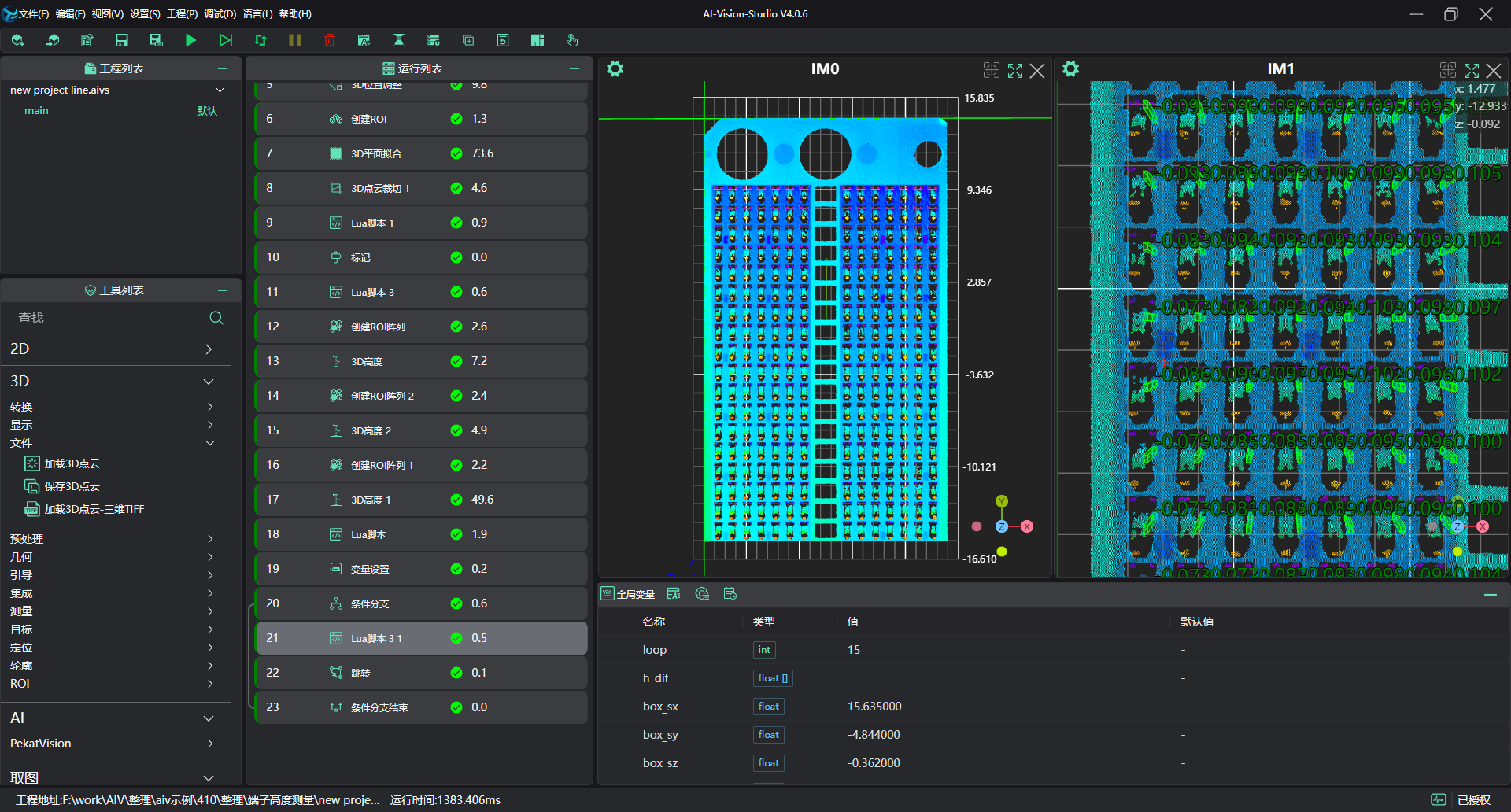Expand the 2D tool category
1511x812 pixels.
pos(209,349)
